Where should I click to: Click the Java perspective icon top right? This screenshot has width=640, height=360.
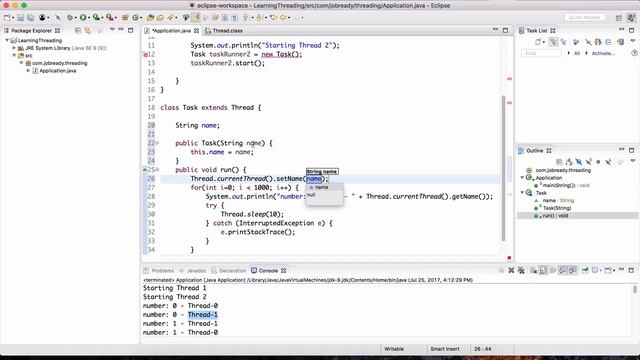point(632,18)
